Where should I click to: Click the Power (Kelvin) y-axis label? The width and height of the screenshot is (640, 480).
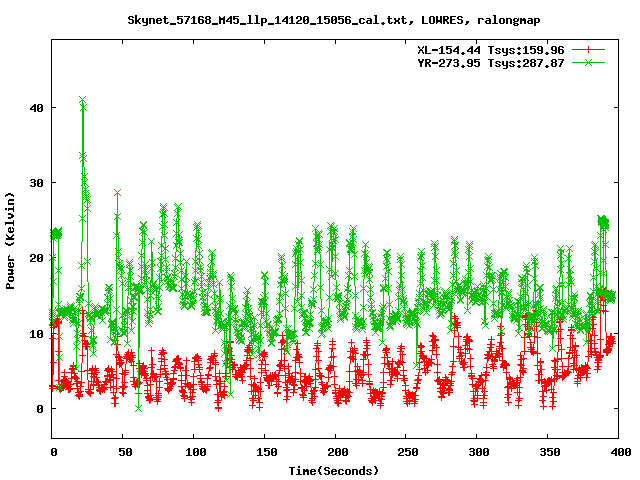tap(10, 241)
